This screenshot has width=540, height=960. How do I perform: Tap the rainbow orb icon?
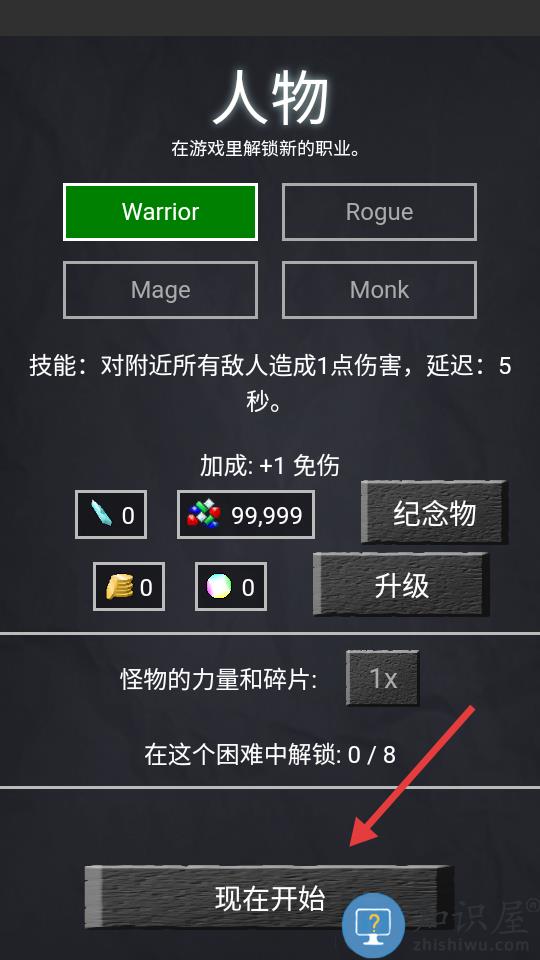pos(219,587)
